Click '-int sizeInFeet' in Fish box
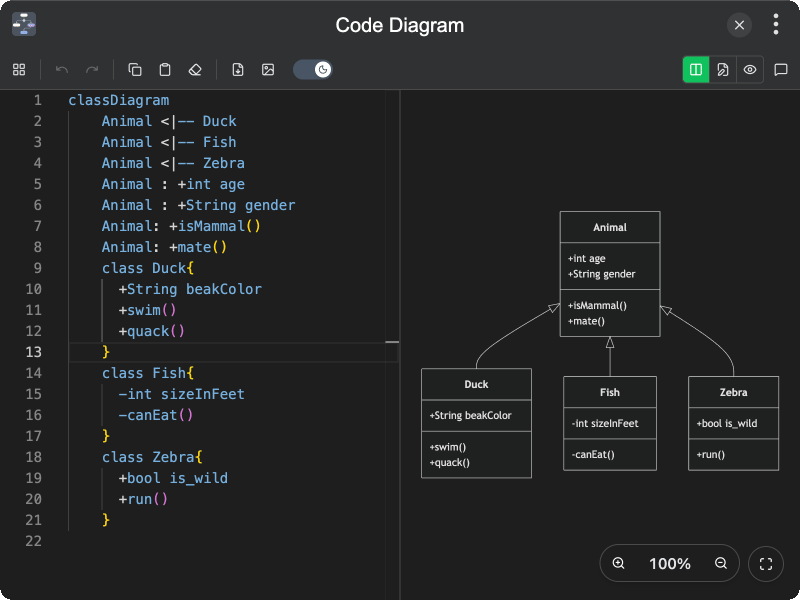This screenshot has height=600, width=800. click(x=605, y=423)
